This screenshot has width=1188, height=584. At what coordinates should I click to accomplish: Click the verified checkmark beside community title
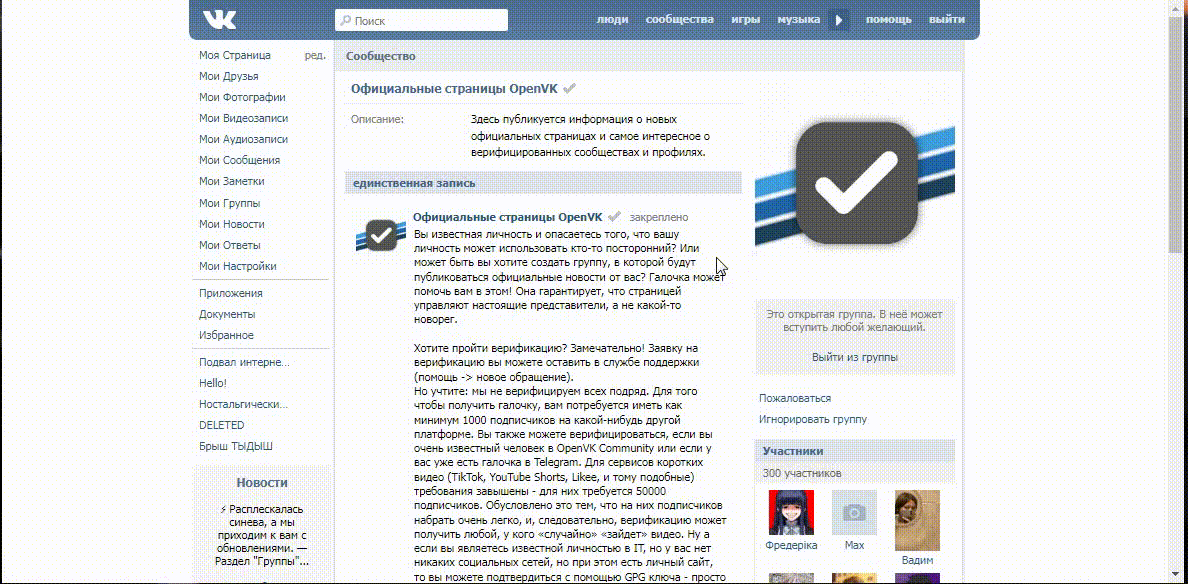(x=570, y=89)
